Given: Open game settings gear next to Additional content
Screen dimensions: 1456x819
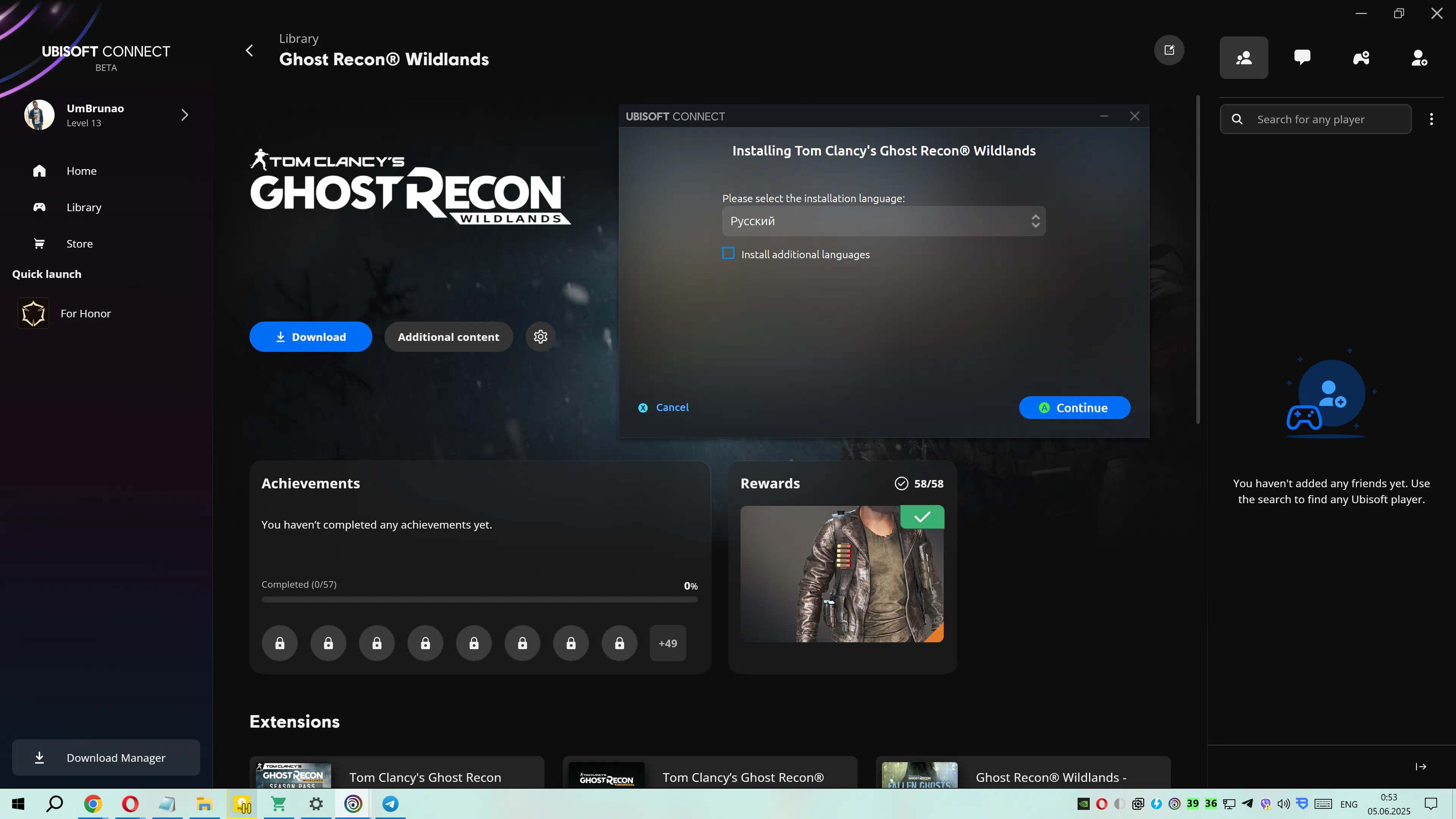Looking at the screenshot, I should (540, 337).
